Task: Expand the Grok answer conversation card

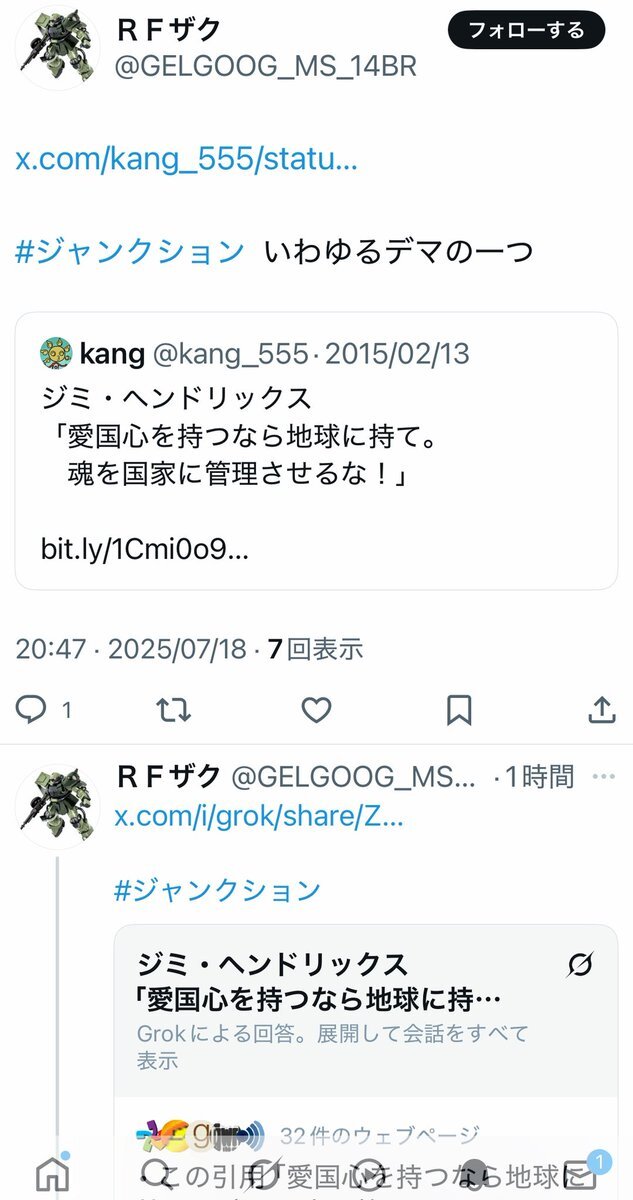Action: 366,1010
